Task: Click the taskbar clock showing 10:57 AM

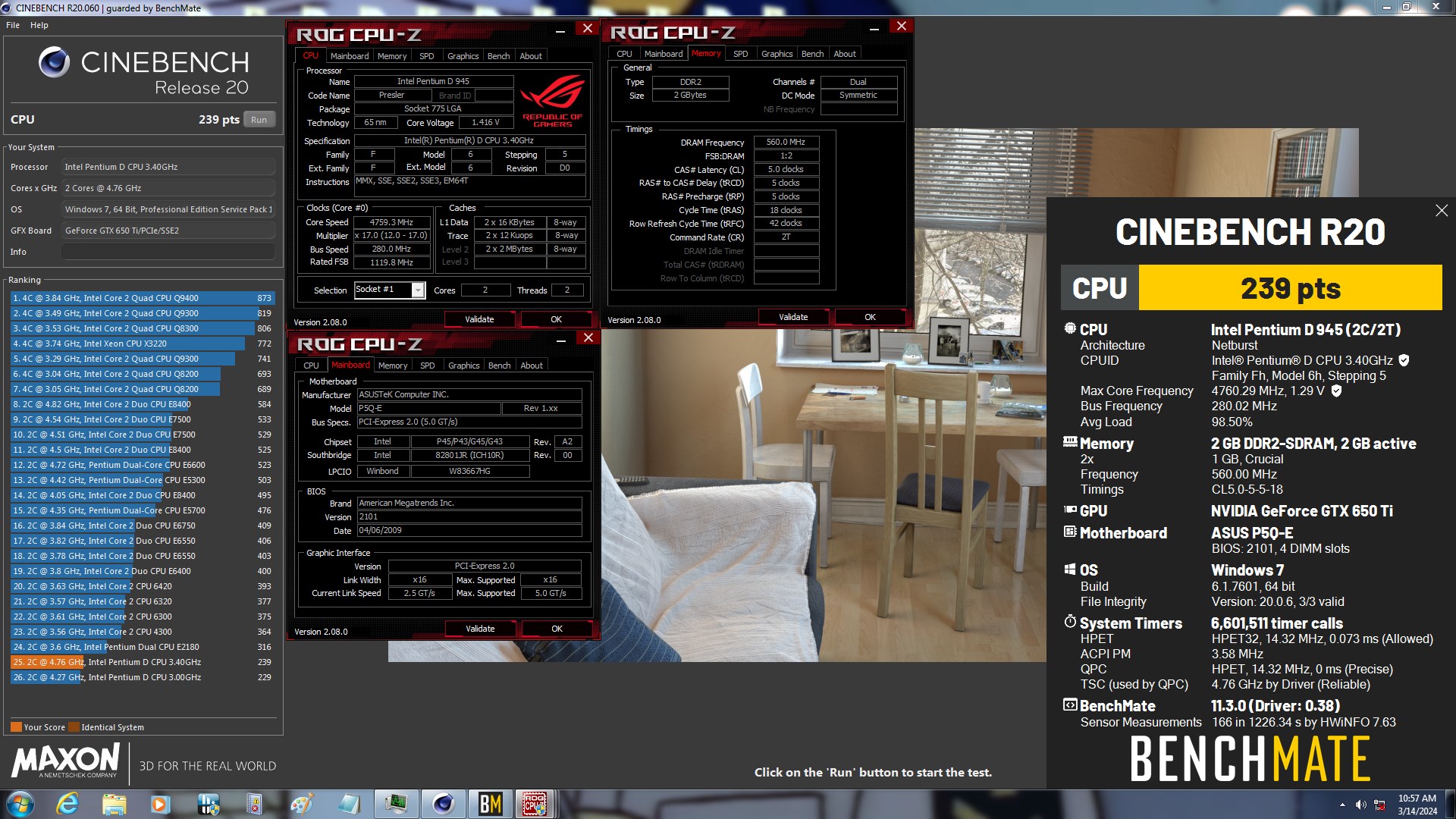Action: [1417, 805]
